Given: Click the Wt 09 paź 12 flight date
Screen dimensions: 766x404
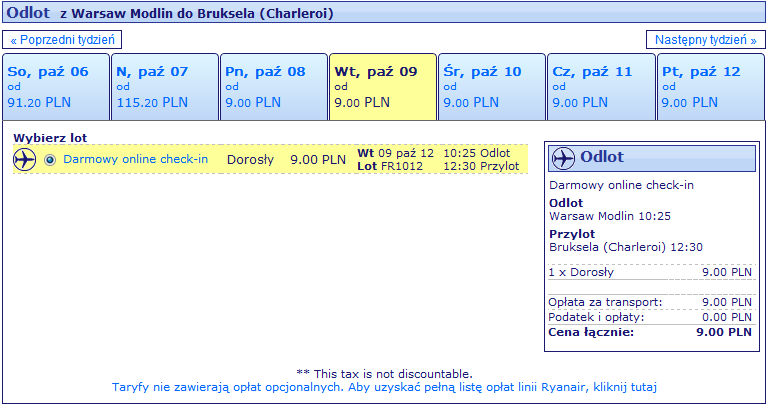Looking at the screenshot, I should (396, 153).
